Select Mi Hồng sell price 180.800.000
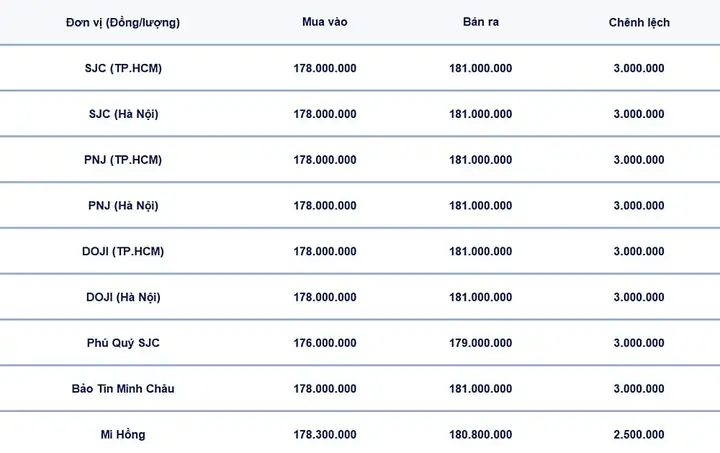 point(481,434)
